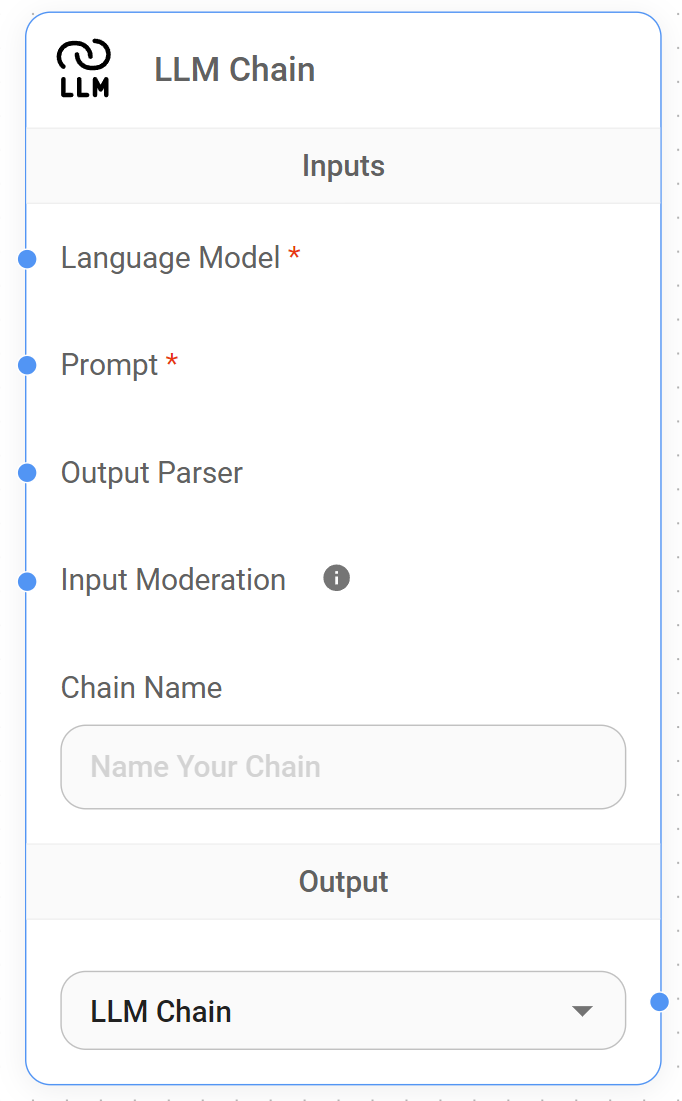Click the LLM Chain node icon
This screenshot has width=682, height=1101.
(x=84, y=68)
